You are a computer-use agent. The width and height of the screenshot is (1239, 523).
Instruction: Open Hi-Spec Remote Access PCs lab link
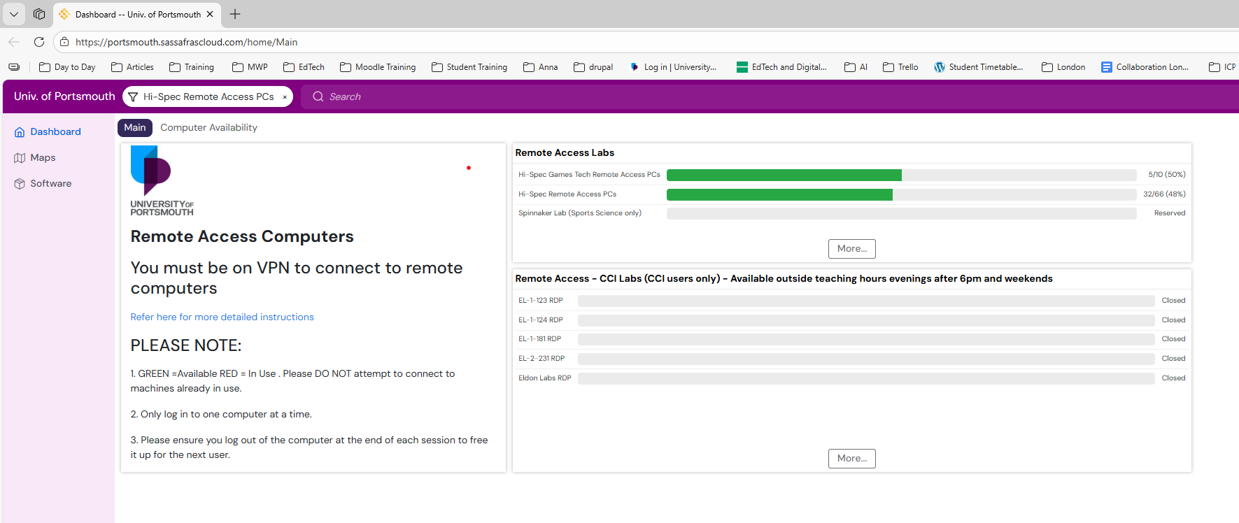pos(567,195)
